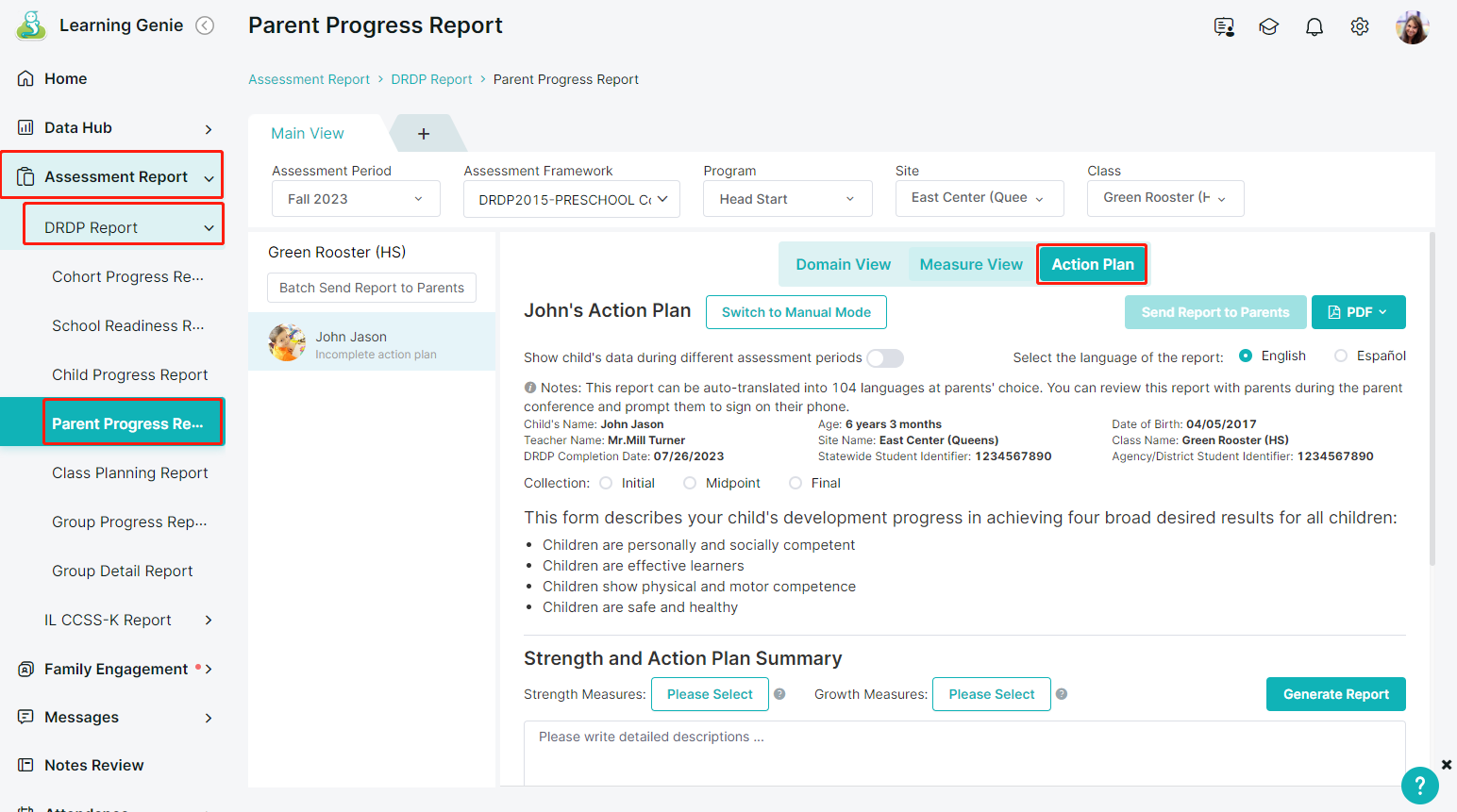Open the Program dropdown

788,199
